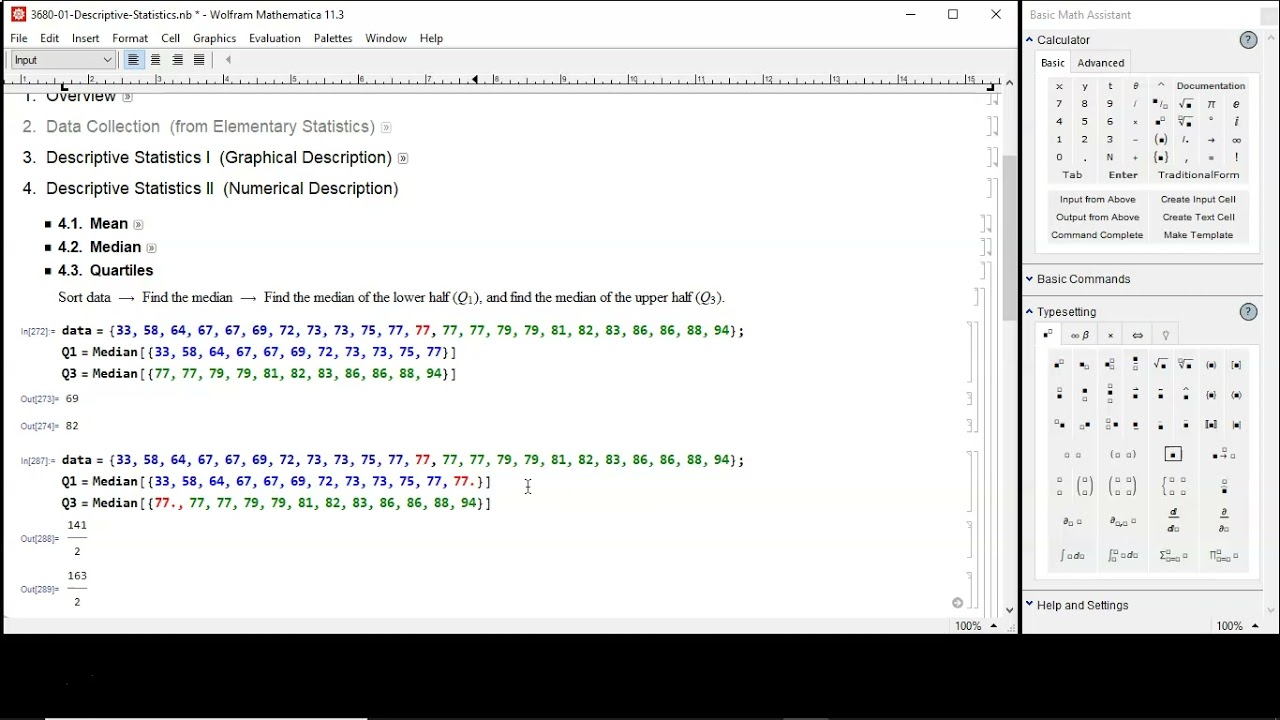Expand the 4.1. Mean subsection
Viewport: 1280px width, 720px height.
pyautogui.click(x=139, y=225)
